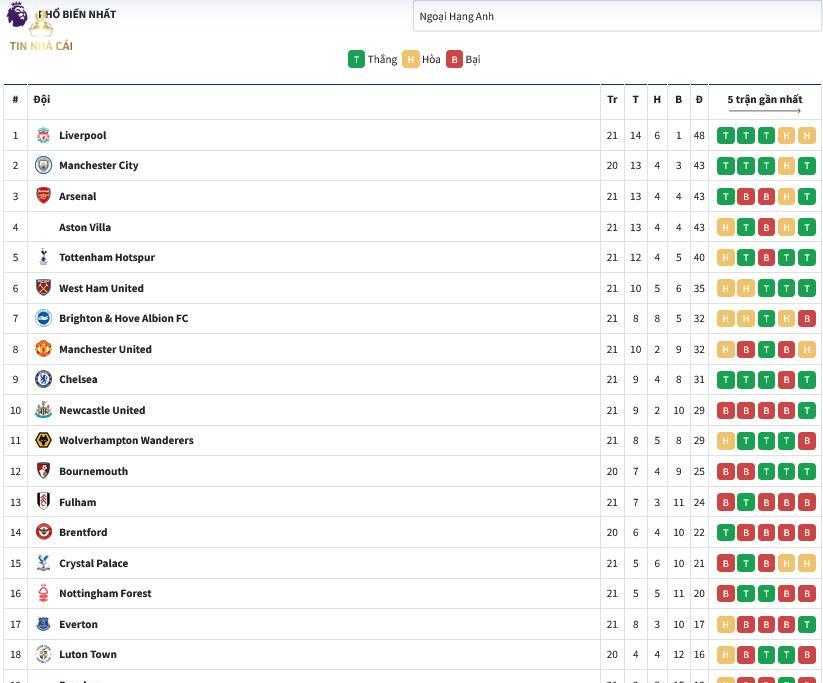
Task: Click the 5 trận gần nhất header
Action: point(764,99)
